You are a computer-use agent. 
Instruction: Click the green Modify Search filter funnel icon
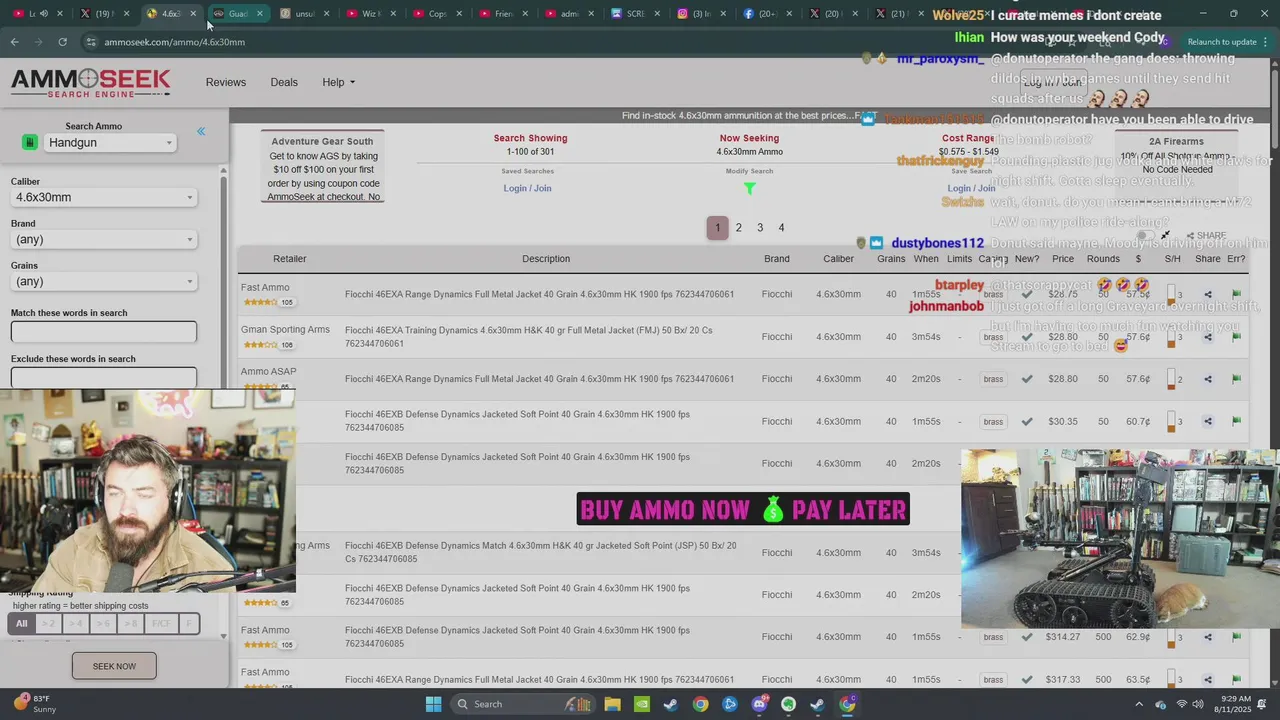coord(749,188)
